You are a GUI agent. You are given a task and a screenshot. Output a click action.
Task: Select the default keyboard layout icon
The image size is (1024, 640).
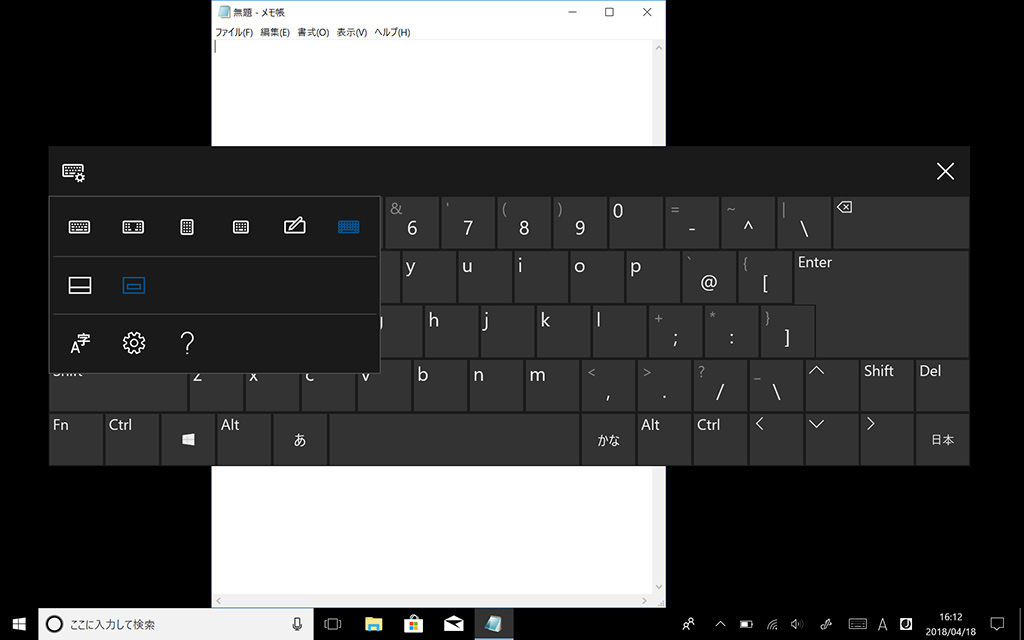tap(80, 227)
